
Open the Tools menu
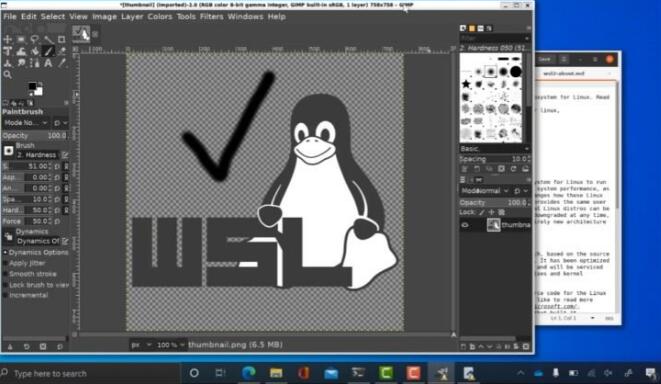186,16
